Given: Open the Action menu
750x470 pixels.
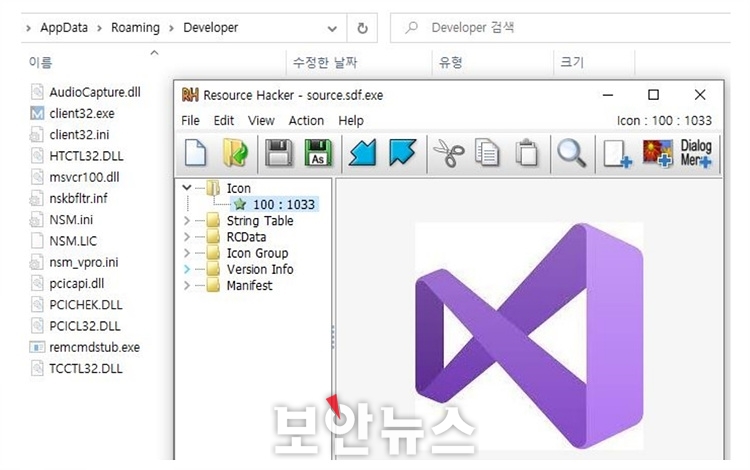Looking at the screenshot, I should coord(306,120).
